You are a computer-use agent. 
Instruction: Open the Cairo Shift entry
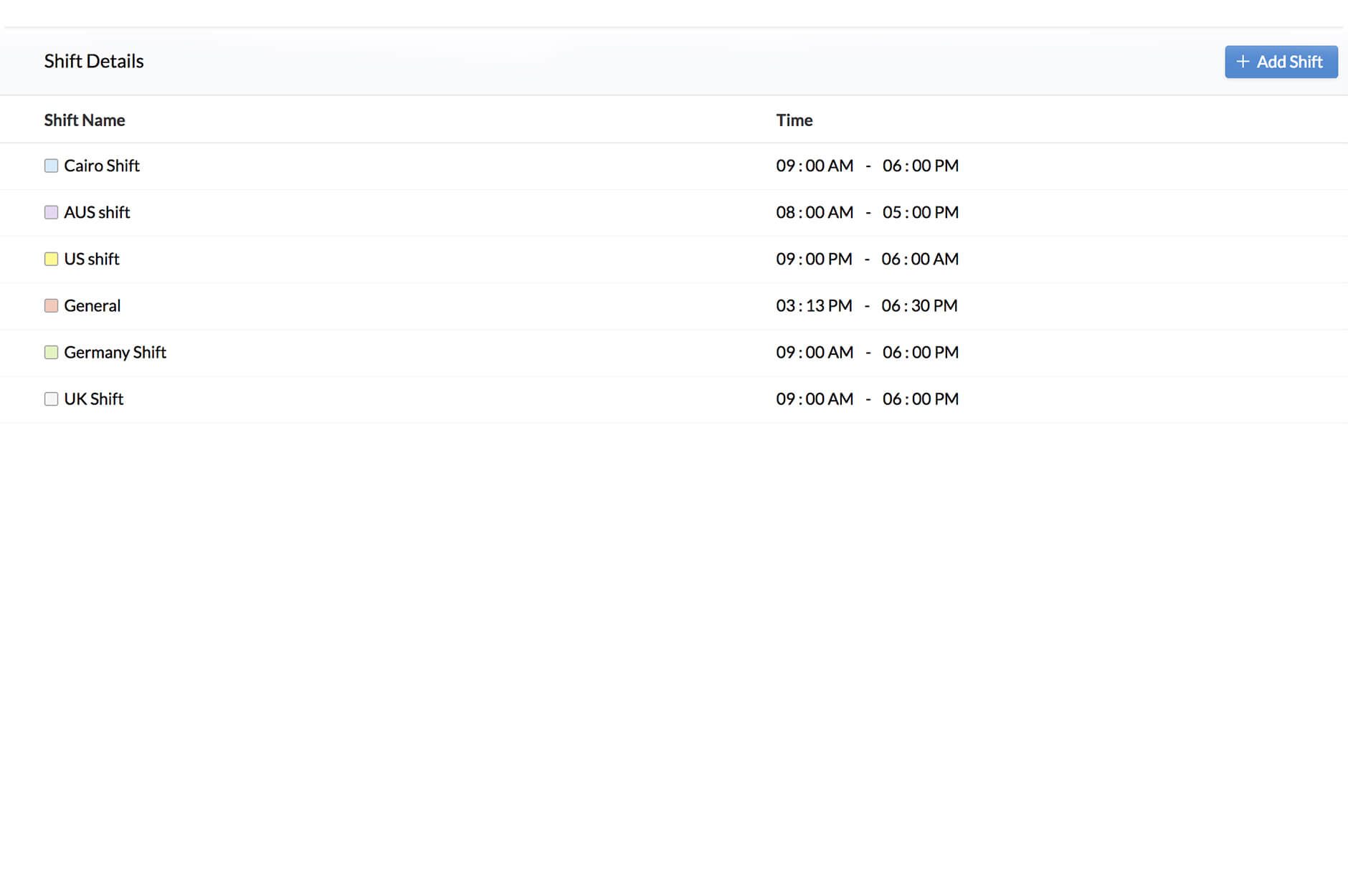[102, 166]
